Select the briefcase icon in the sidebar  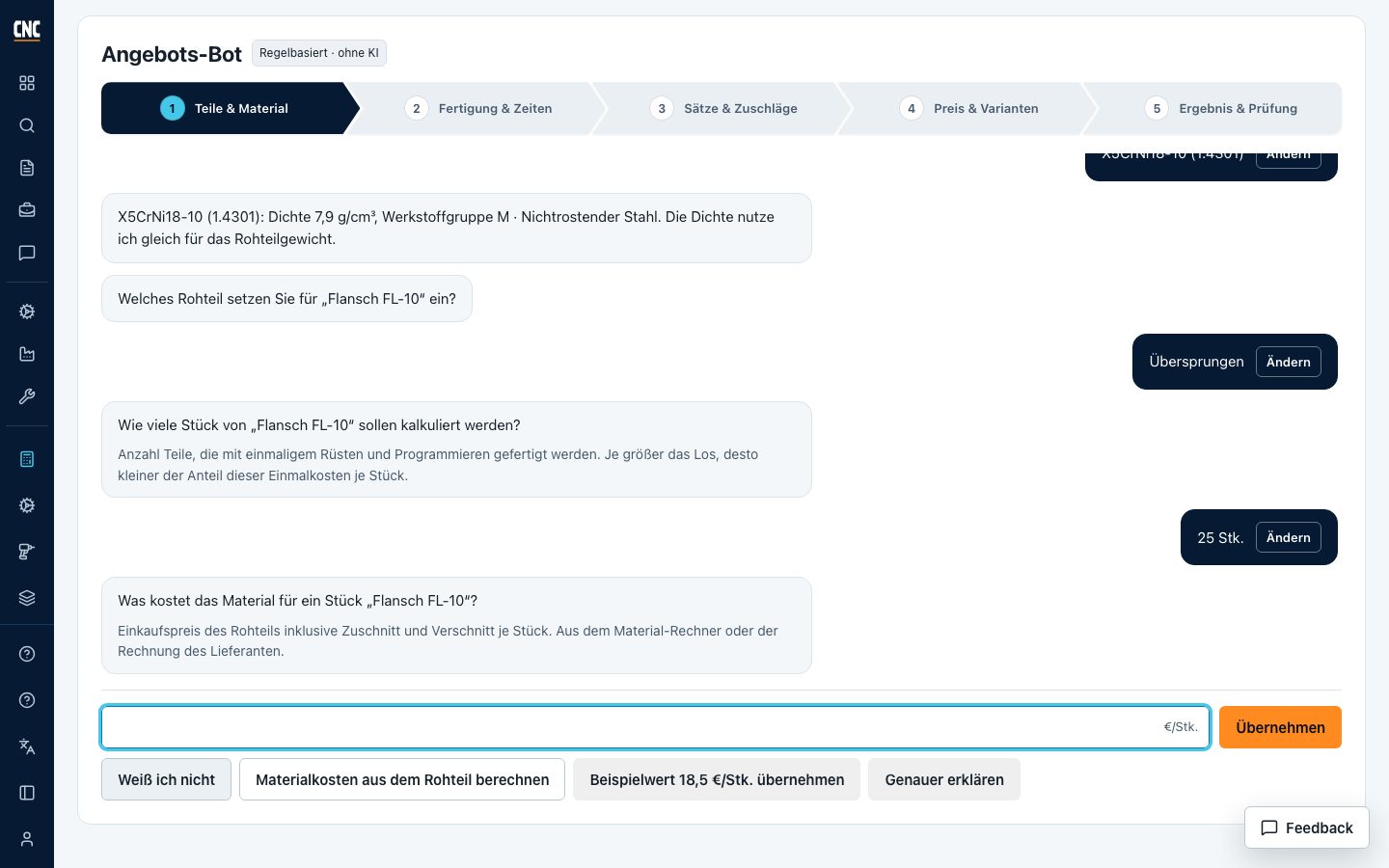point(27,210)
